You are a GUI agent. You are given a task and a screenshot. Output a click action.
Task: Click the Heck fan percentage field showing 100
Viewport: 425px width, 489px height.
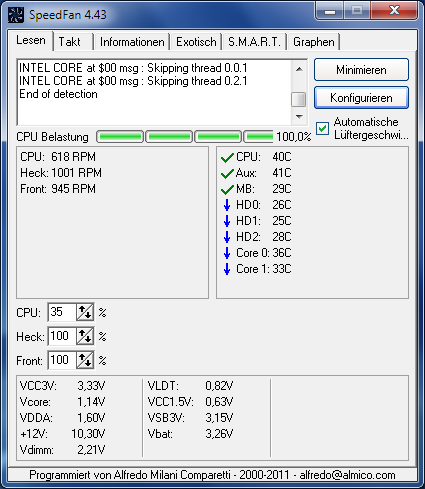62,336
